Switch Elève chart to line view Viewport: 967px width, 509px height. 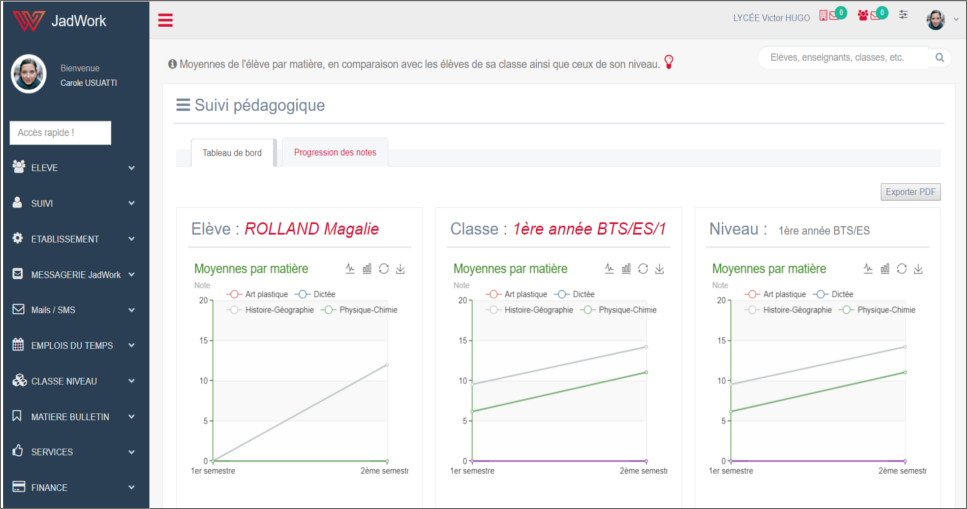coord(350,268)
